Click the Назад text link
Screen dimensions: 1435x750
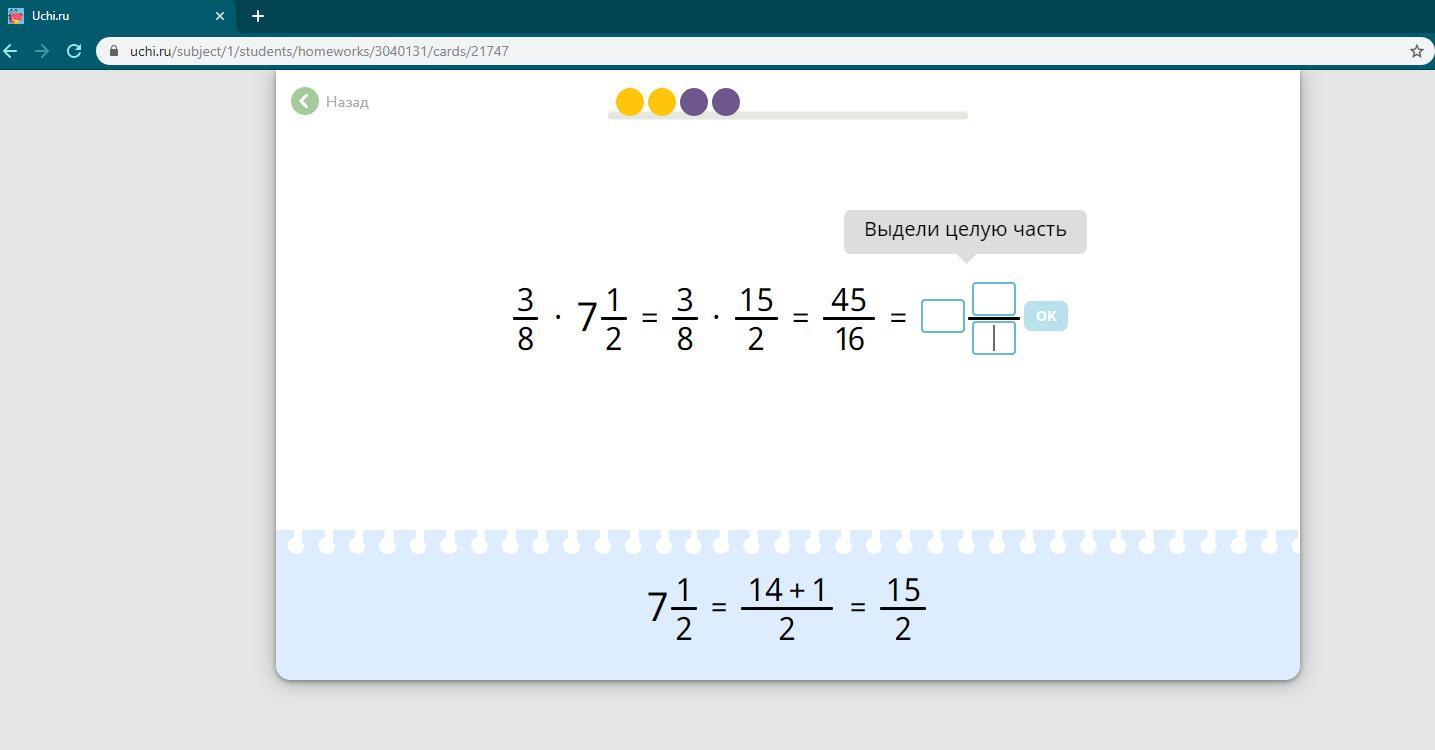pos(347,102)
